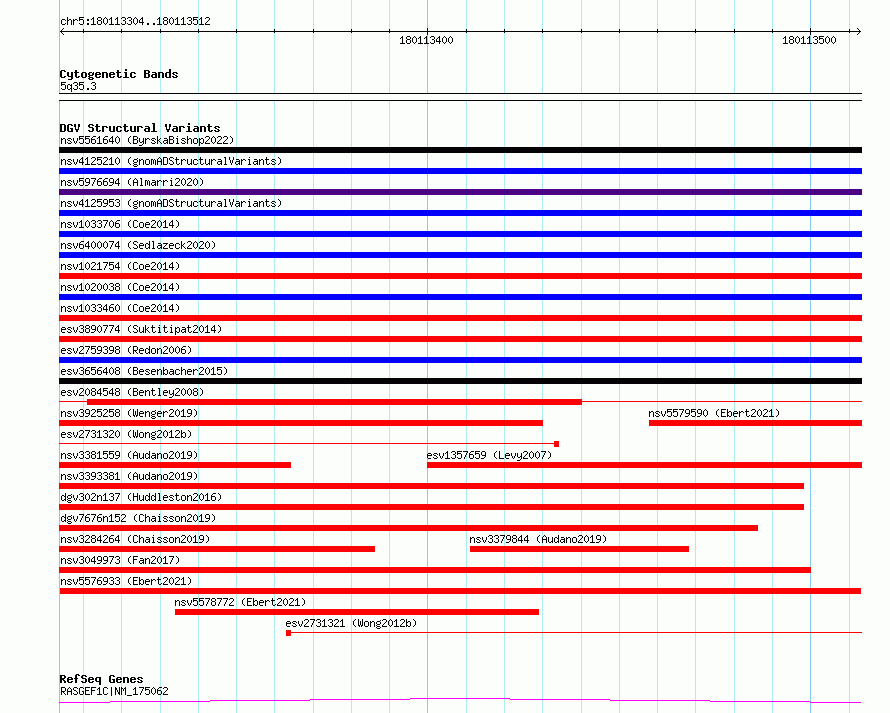Click the Cytogenetic Bands track title
This screenshot has width=890, height=713.
[x=119, y=74]
